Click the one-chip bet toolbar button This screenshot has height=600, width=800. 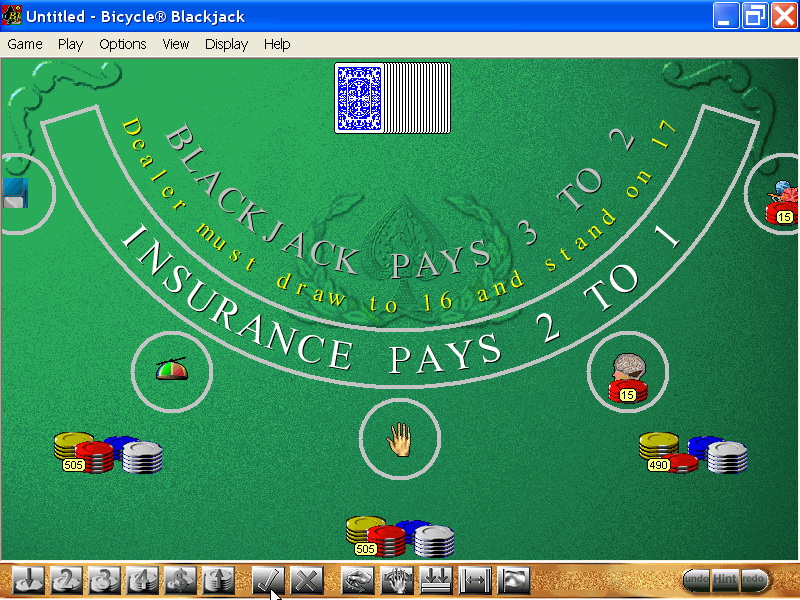(29, 580)
